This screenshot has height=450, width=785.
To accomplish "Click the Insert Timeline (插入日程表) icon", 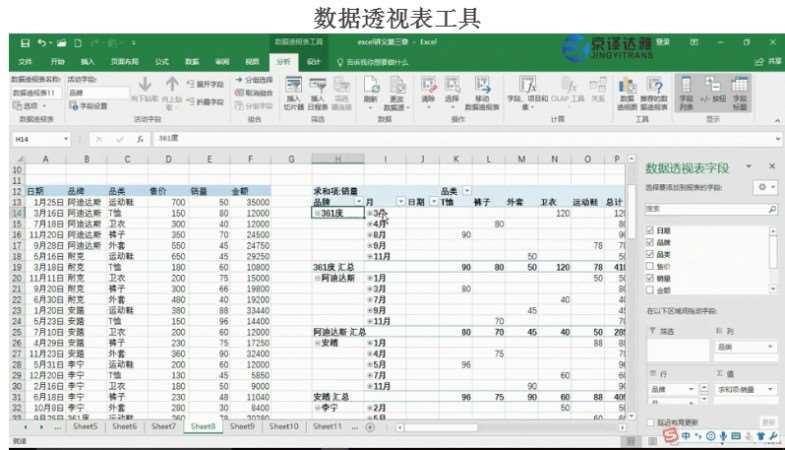I will coord(318,85).
